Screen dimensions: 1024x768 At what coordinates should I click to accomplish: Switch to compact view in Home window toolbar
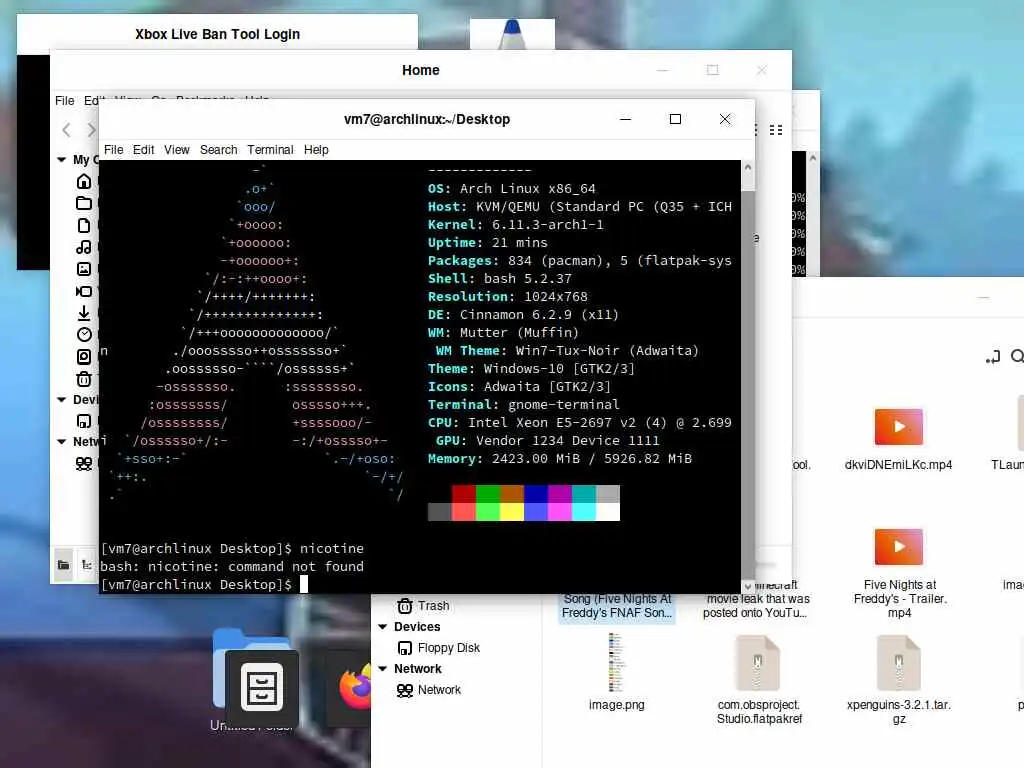click(x=776, y=130)
